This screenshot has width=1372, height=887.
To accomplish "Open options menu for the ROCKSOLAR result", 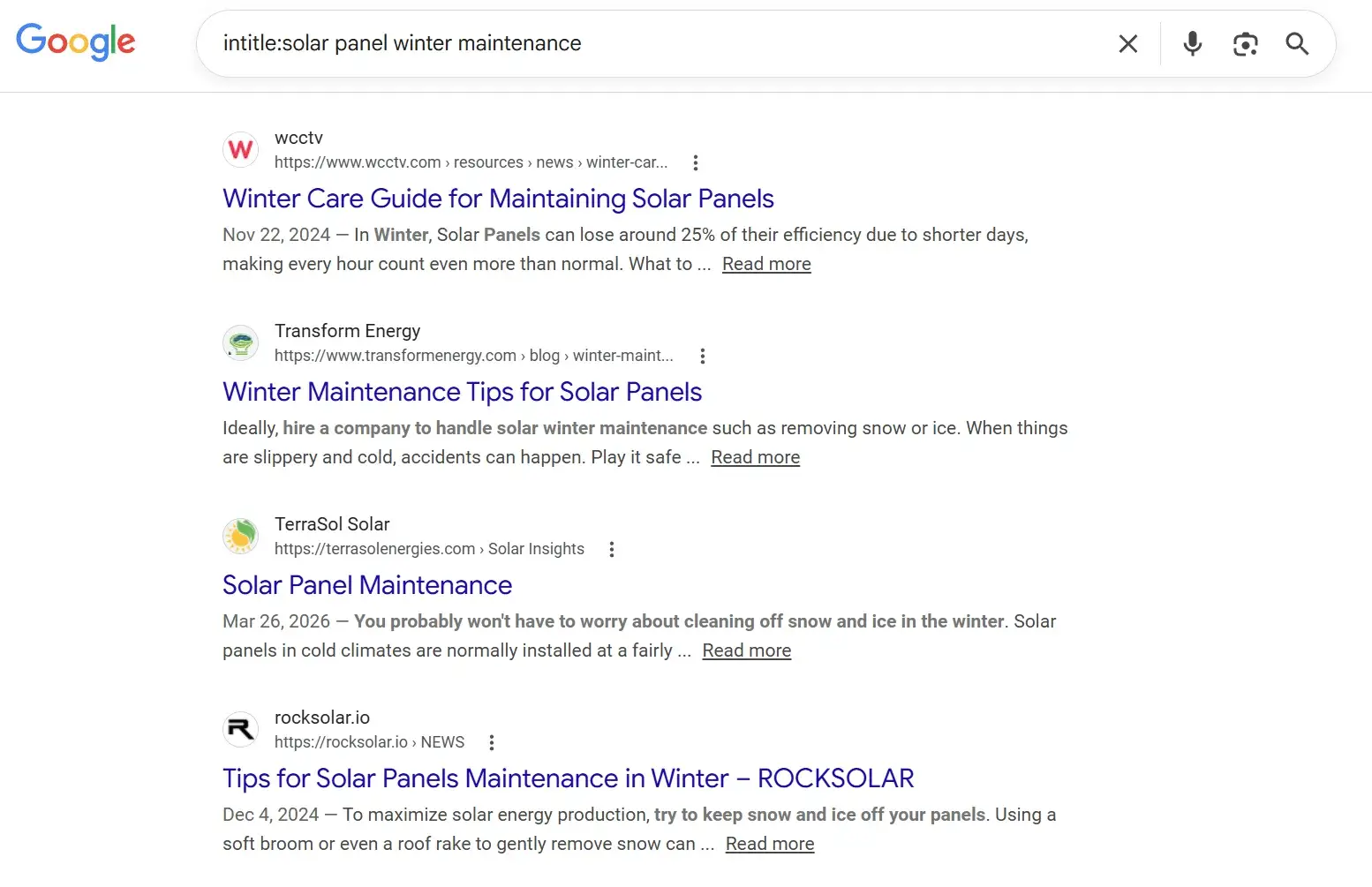I will click(x=492, y=742).
